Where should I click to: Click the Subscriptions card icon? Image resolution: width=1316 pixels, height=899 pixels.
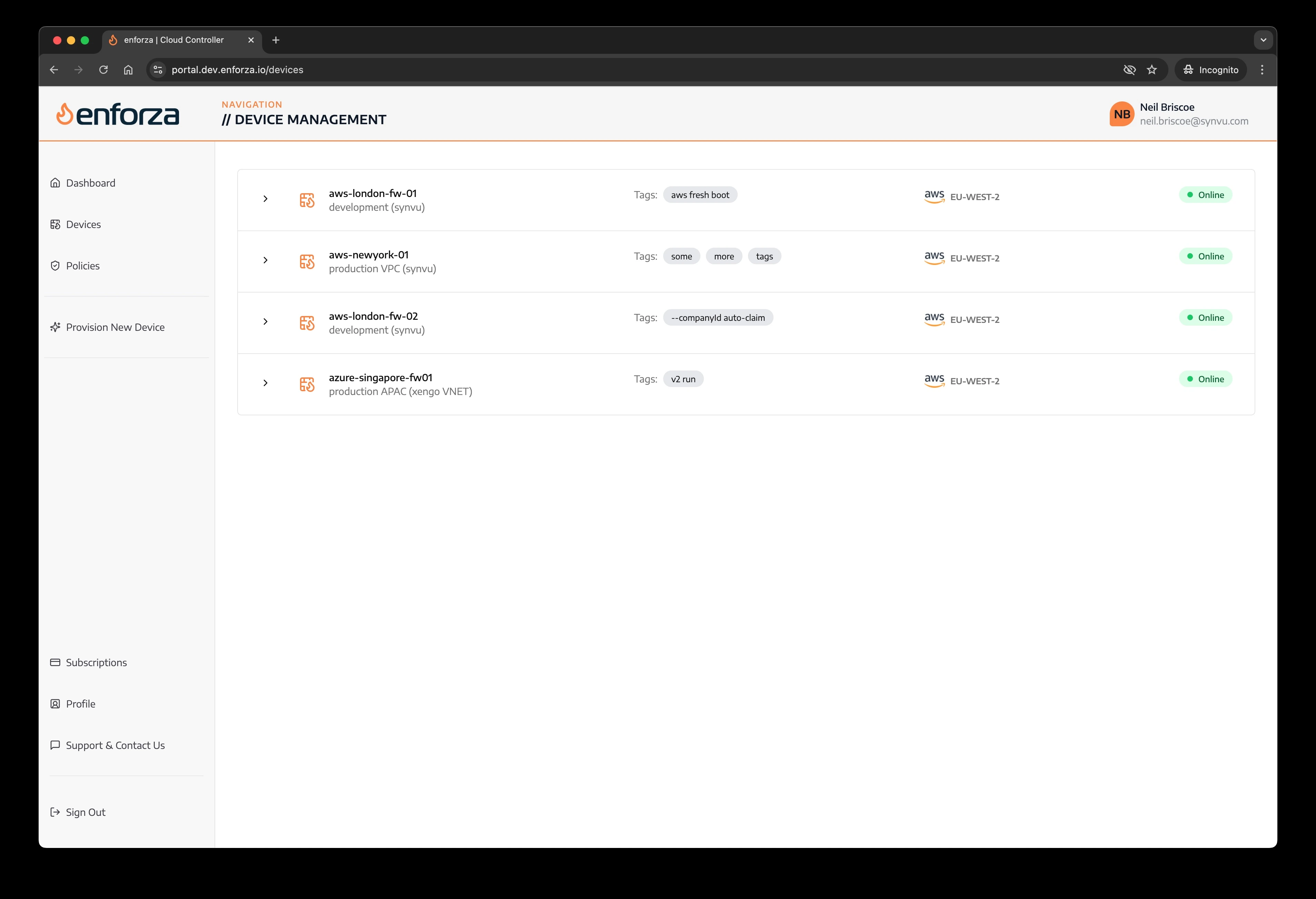[x=55, y=662]
